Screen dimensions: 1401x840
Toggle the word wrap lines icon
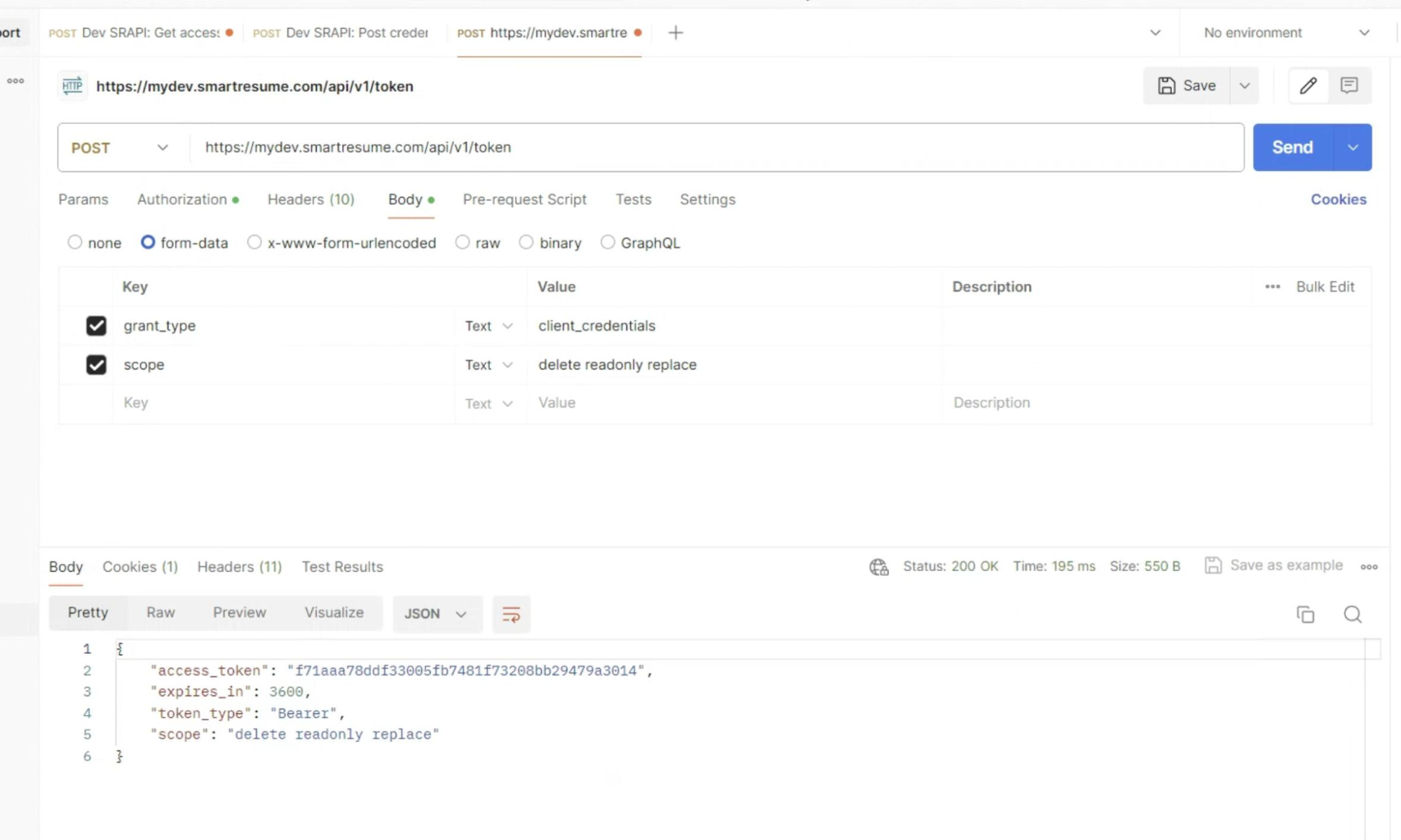[511, 614]
